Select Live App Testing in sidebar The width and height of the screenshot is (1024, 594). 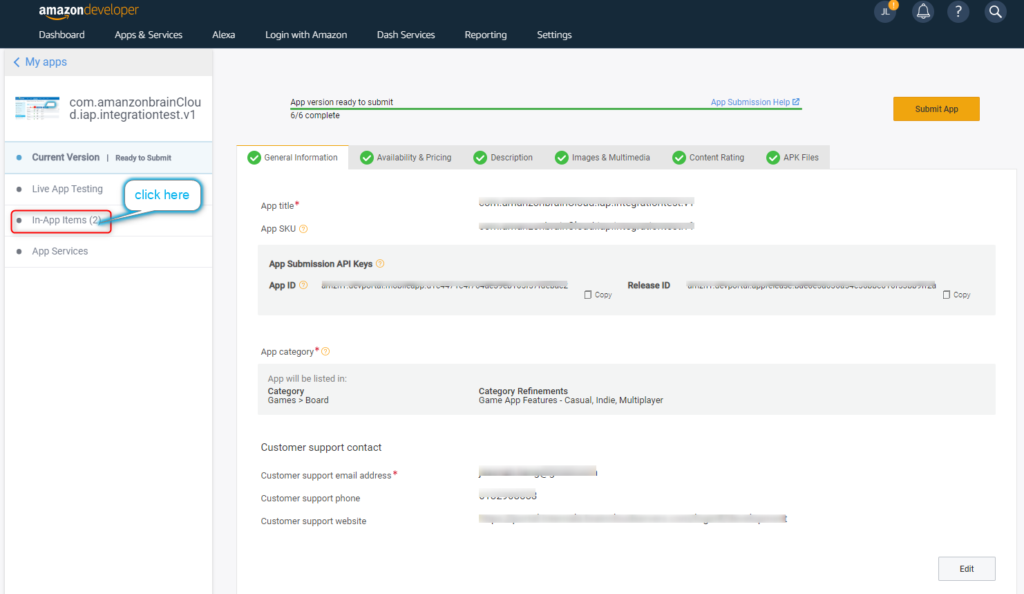click(x=108, y=189)
